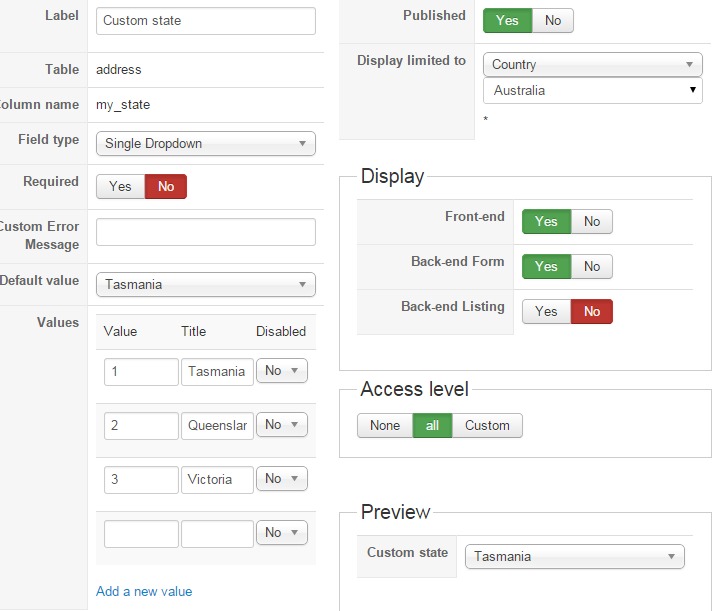
Task: Open the Default value Tasmania dropdown
Action: [x=205, y=285]
